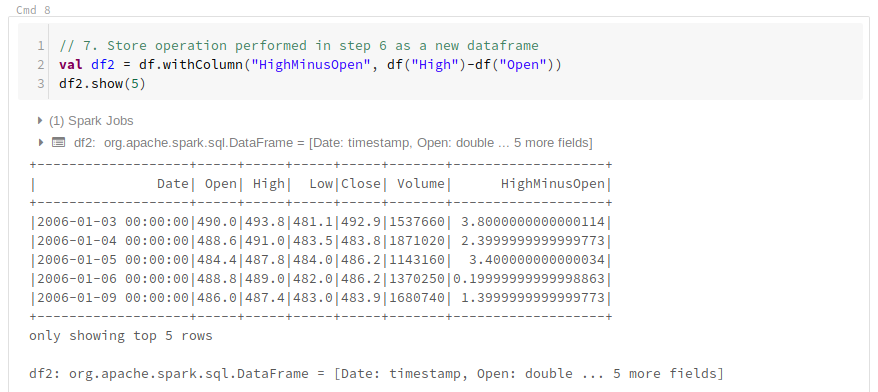Click the Close column header
The image size is (878, 392).
coord(361,184)
